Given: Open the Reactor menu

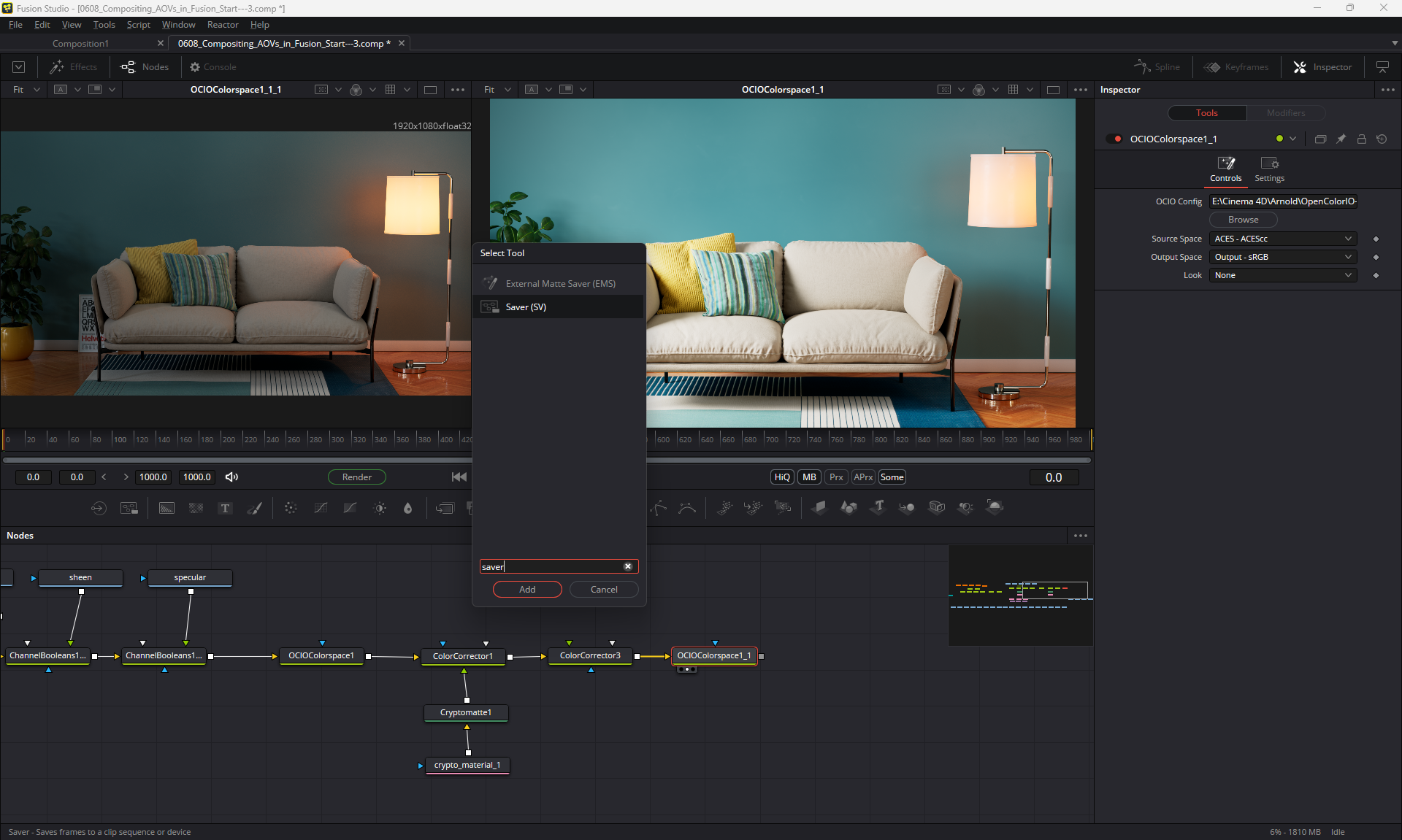Looking at the screenshot, I should click(x=223, y=25).
